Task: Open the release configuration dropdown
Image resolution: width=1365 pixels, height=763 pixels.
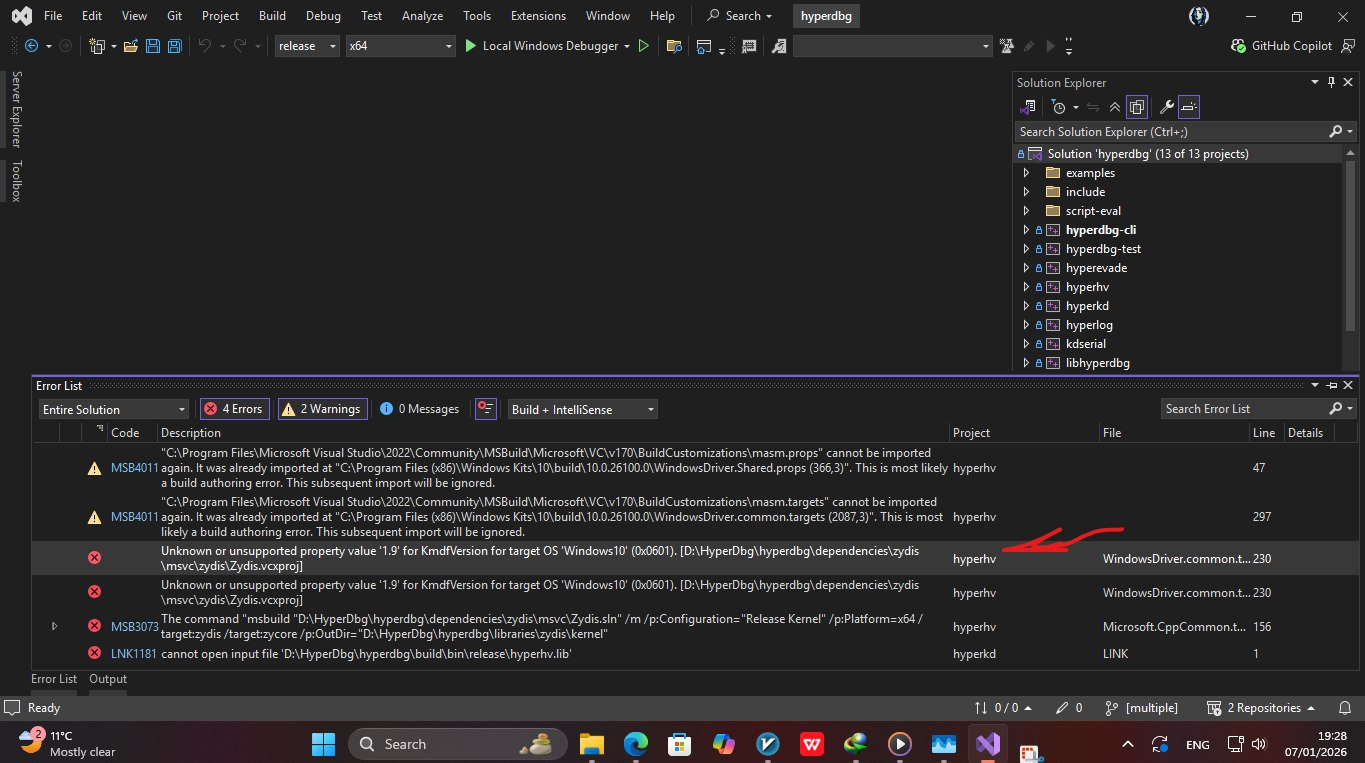Action: coord(307,46)
